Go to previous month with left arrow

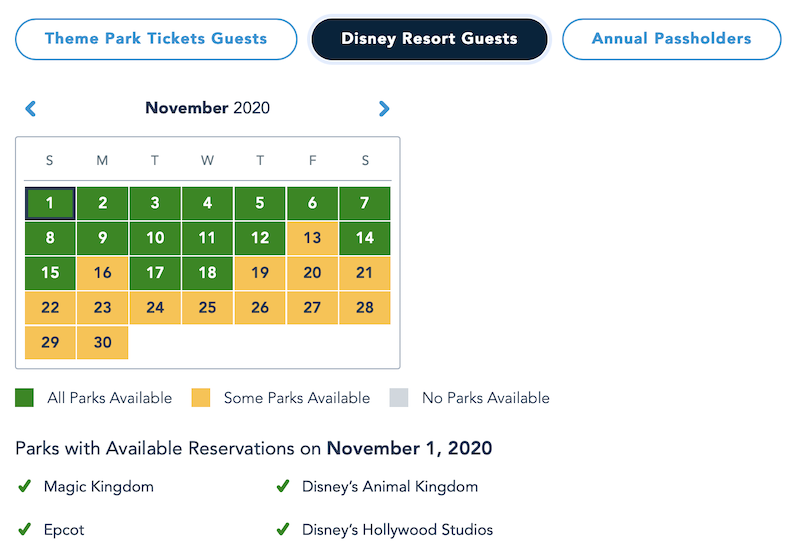pyautogui.click(x=30, y=109)
